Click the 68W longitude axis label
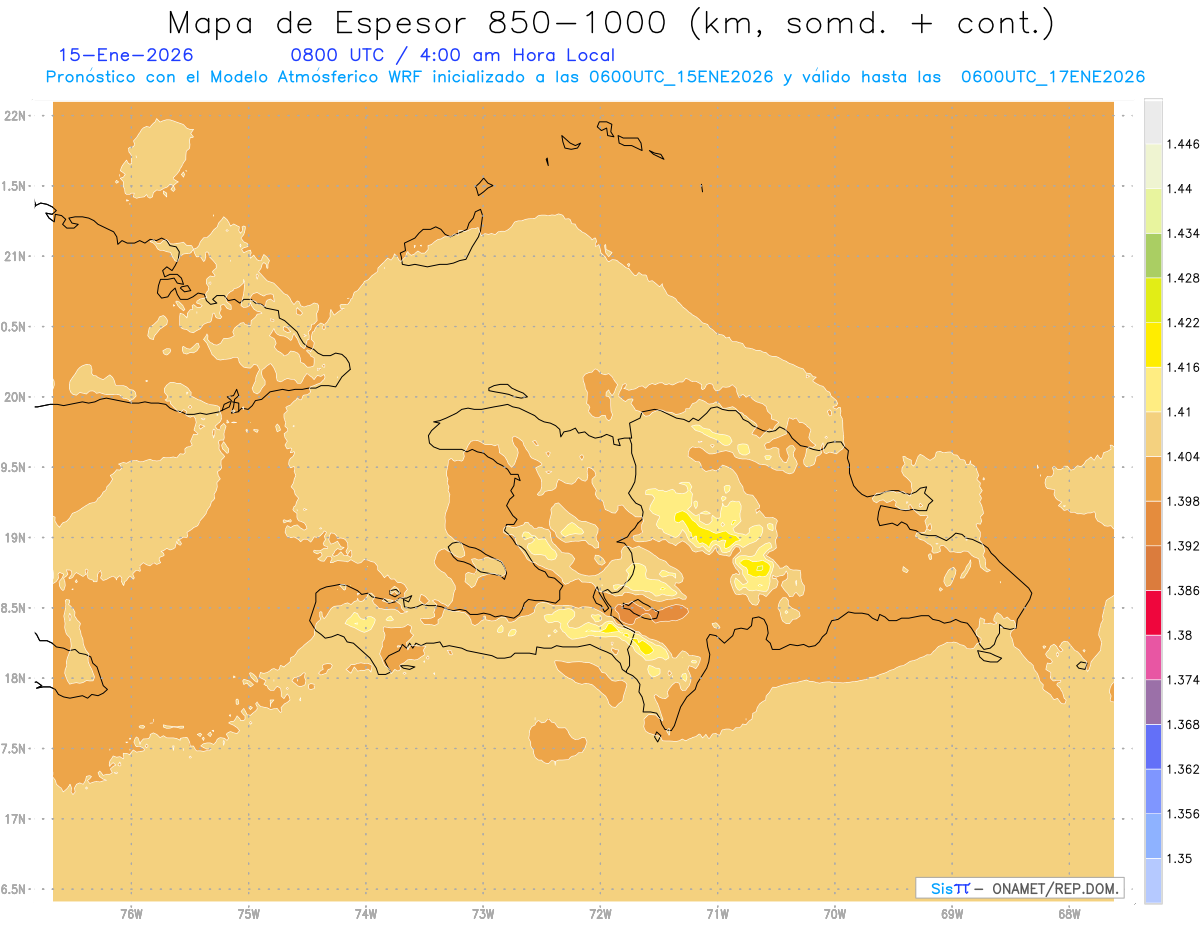Image resolution: width=1200 pixels, height=927 pixels. 1069,914
